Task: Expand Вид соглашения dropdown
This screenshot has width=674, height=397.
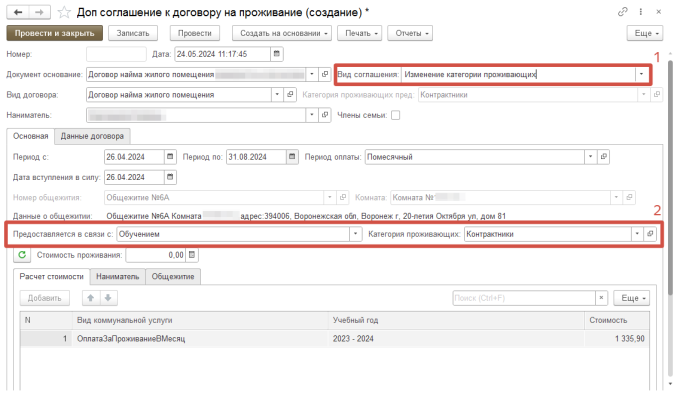Action: point(641,74)
